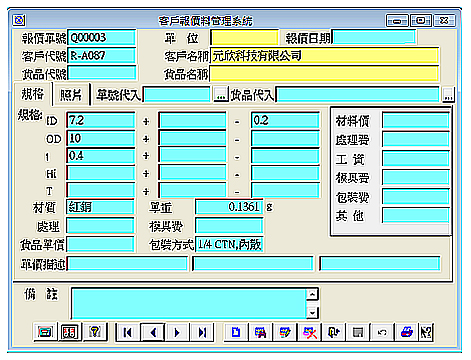Open the 單號代入 lookup ellipsis button
The height and width of the screenshot is (360, 471).
point(221,95)
